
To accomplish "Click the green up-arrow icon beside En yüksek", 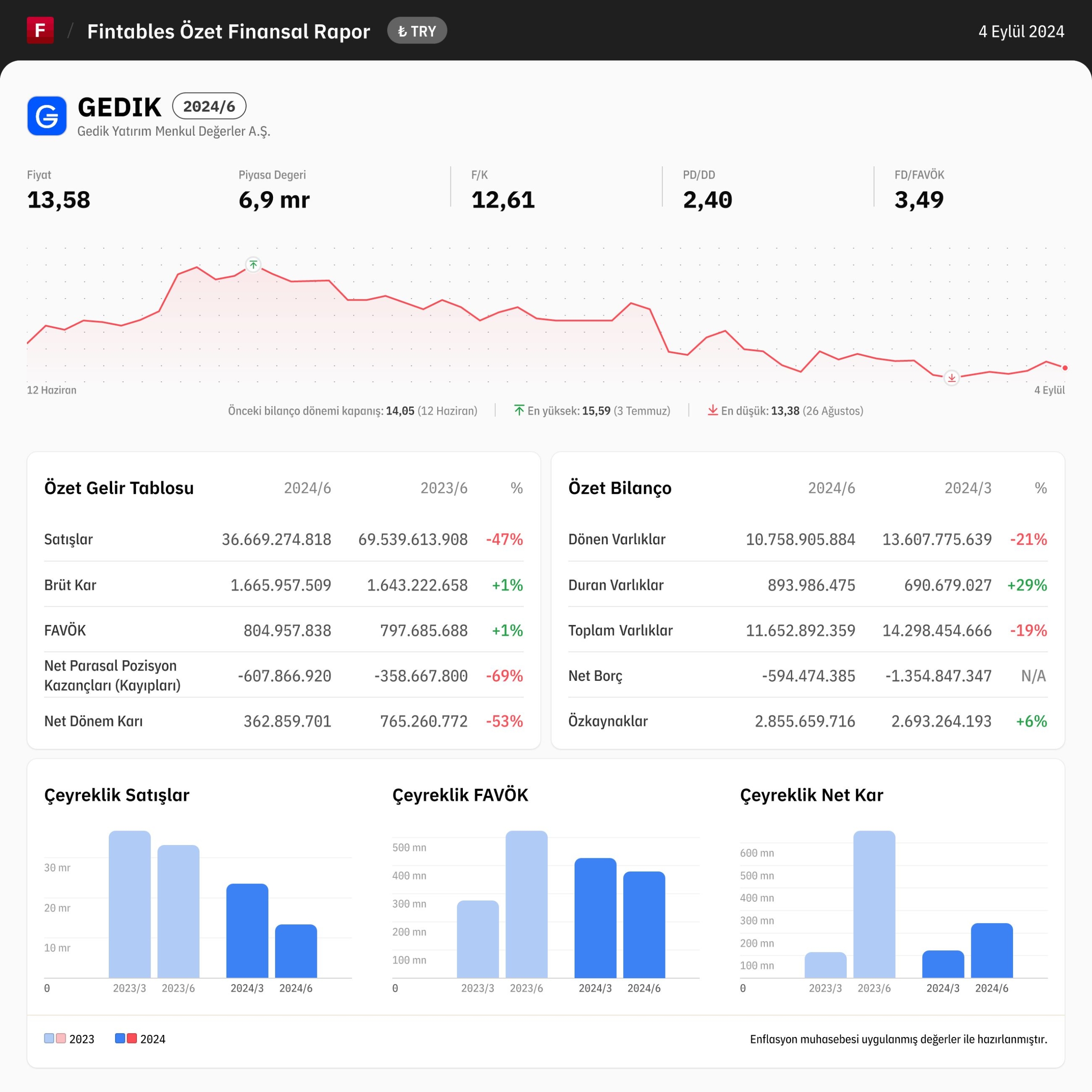I will [519, 410].
